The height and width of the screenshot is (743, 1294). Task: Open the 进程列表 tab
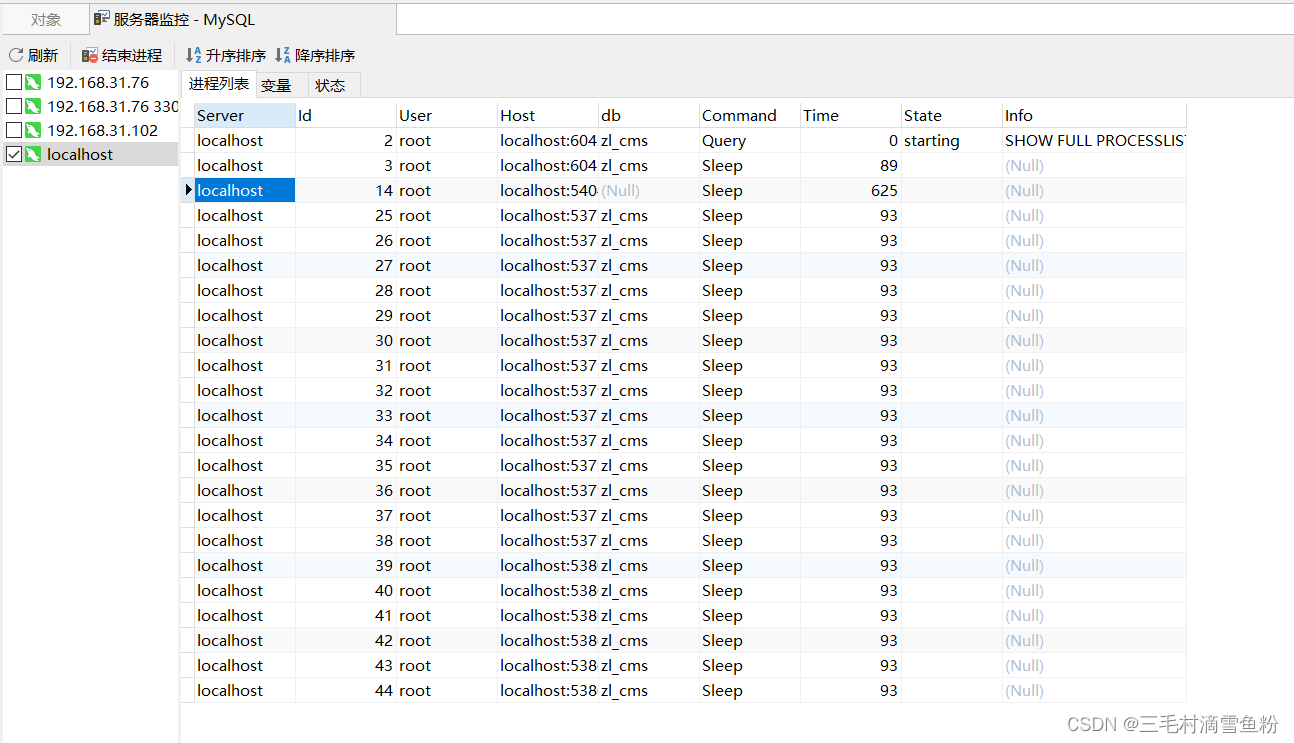(x=219, y=85)
